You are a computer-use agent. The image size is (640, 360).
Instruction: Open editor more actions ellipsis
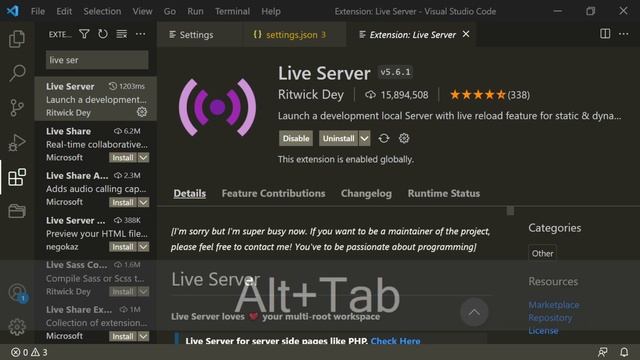pos(624,34)
